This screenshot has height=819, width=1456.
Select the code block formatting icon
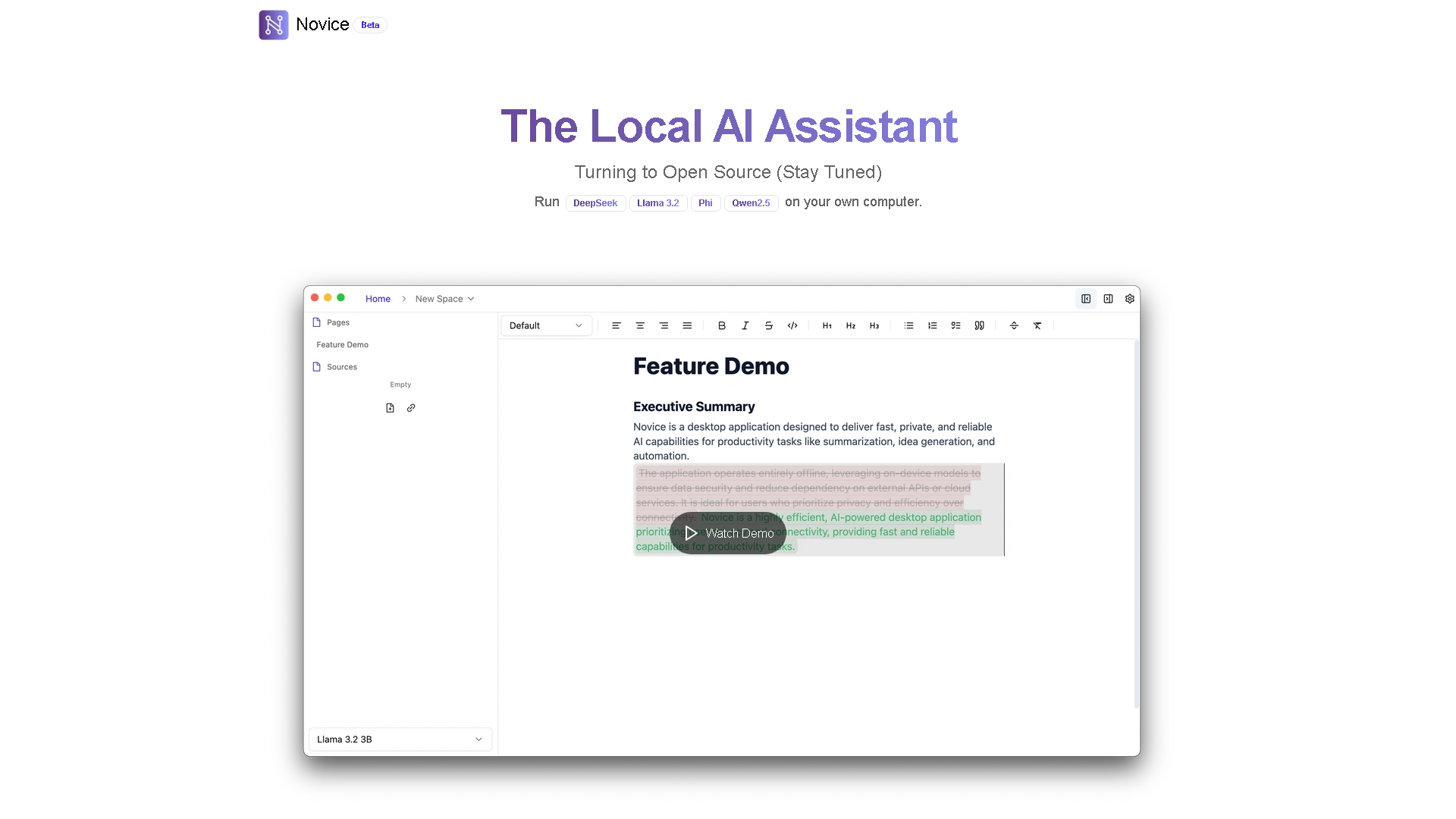click(x=792, y=325)
